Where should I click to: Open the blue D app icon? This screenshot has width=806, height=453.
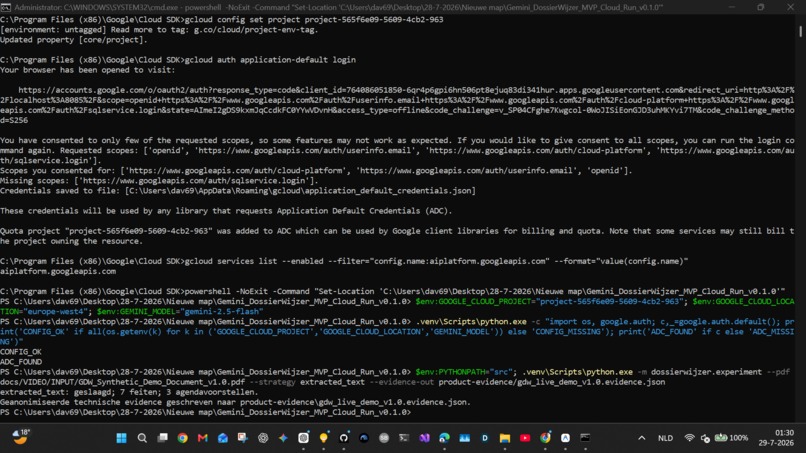coord(485,438)
